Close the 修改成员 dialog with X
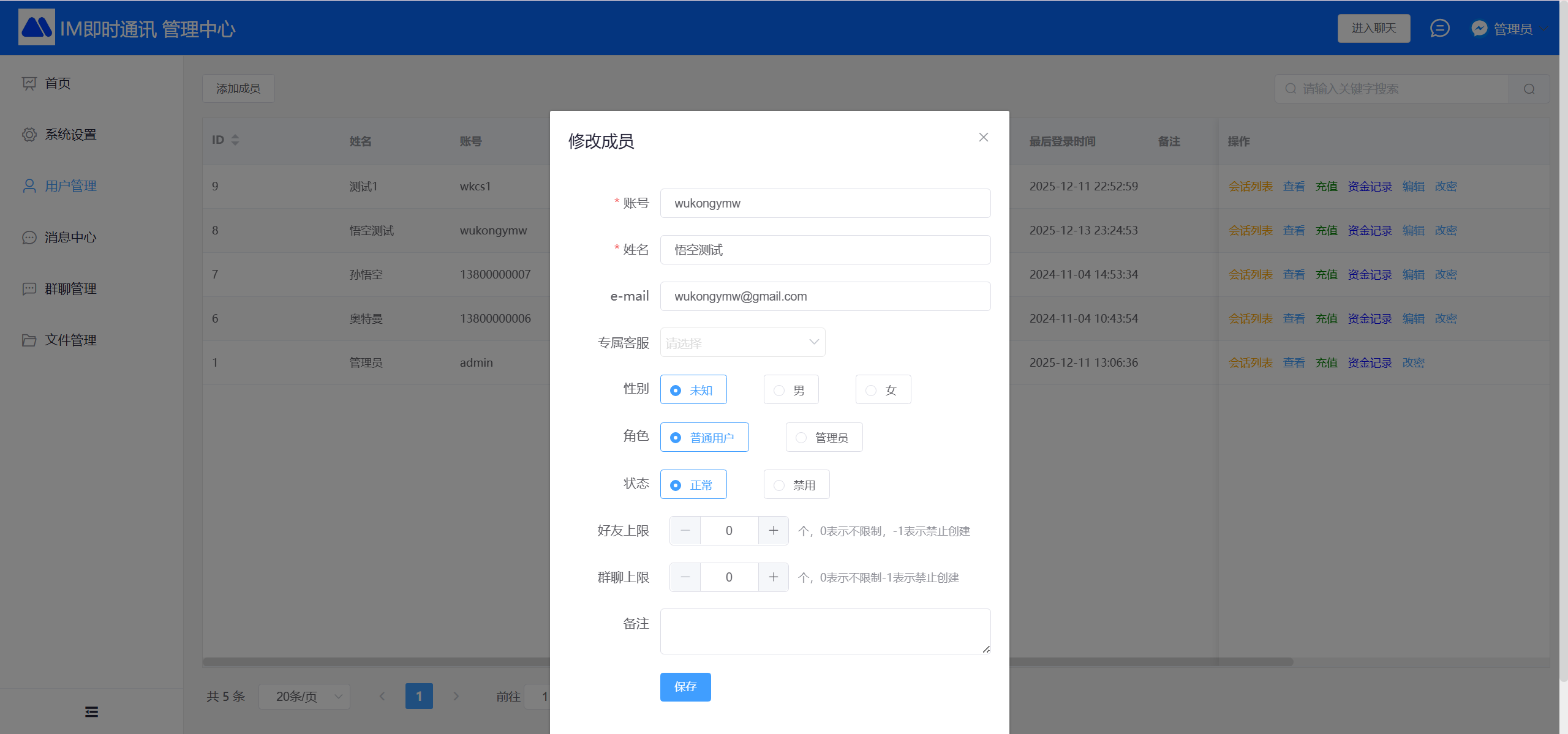Image resolution: width=1568 pixels, height=734 pixels. coord(984,137)
